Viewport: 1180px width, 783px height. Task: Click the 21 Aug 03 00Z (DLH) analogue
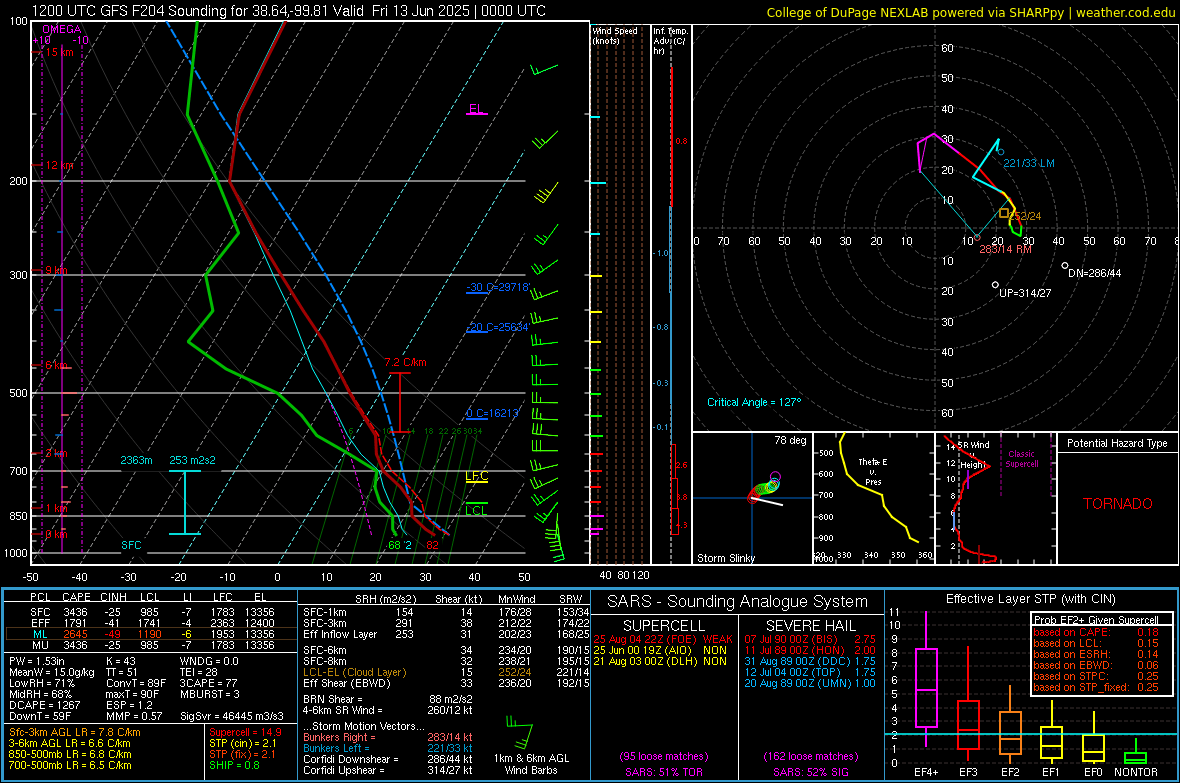660,662
